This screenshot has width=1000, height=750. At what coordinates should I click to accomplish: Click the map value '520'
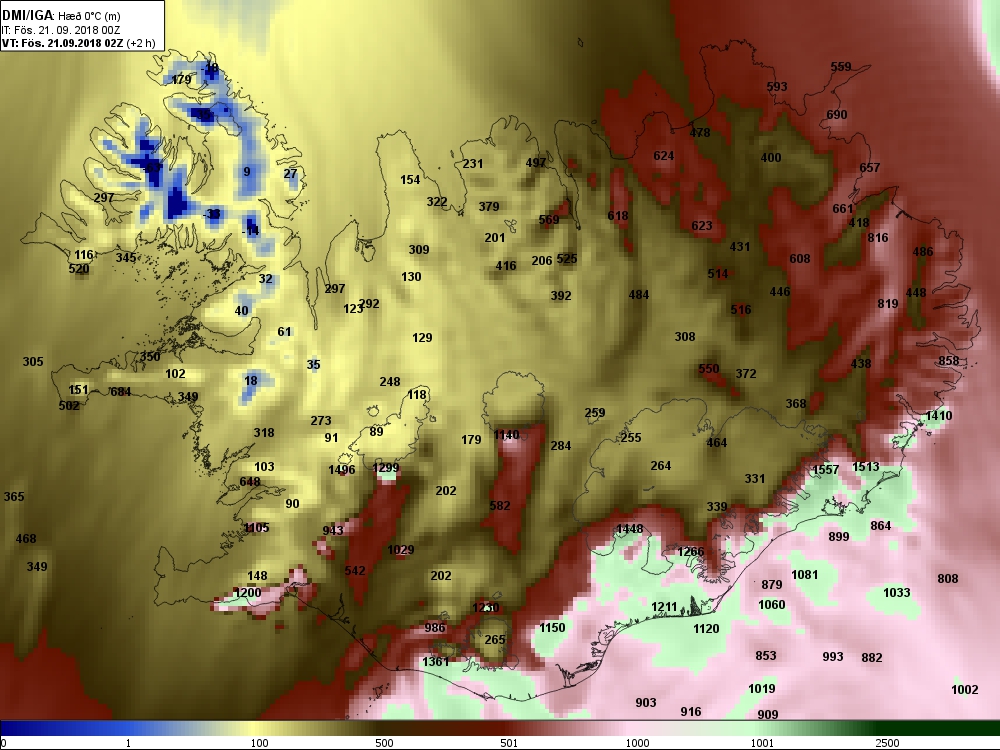[78, 269]
